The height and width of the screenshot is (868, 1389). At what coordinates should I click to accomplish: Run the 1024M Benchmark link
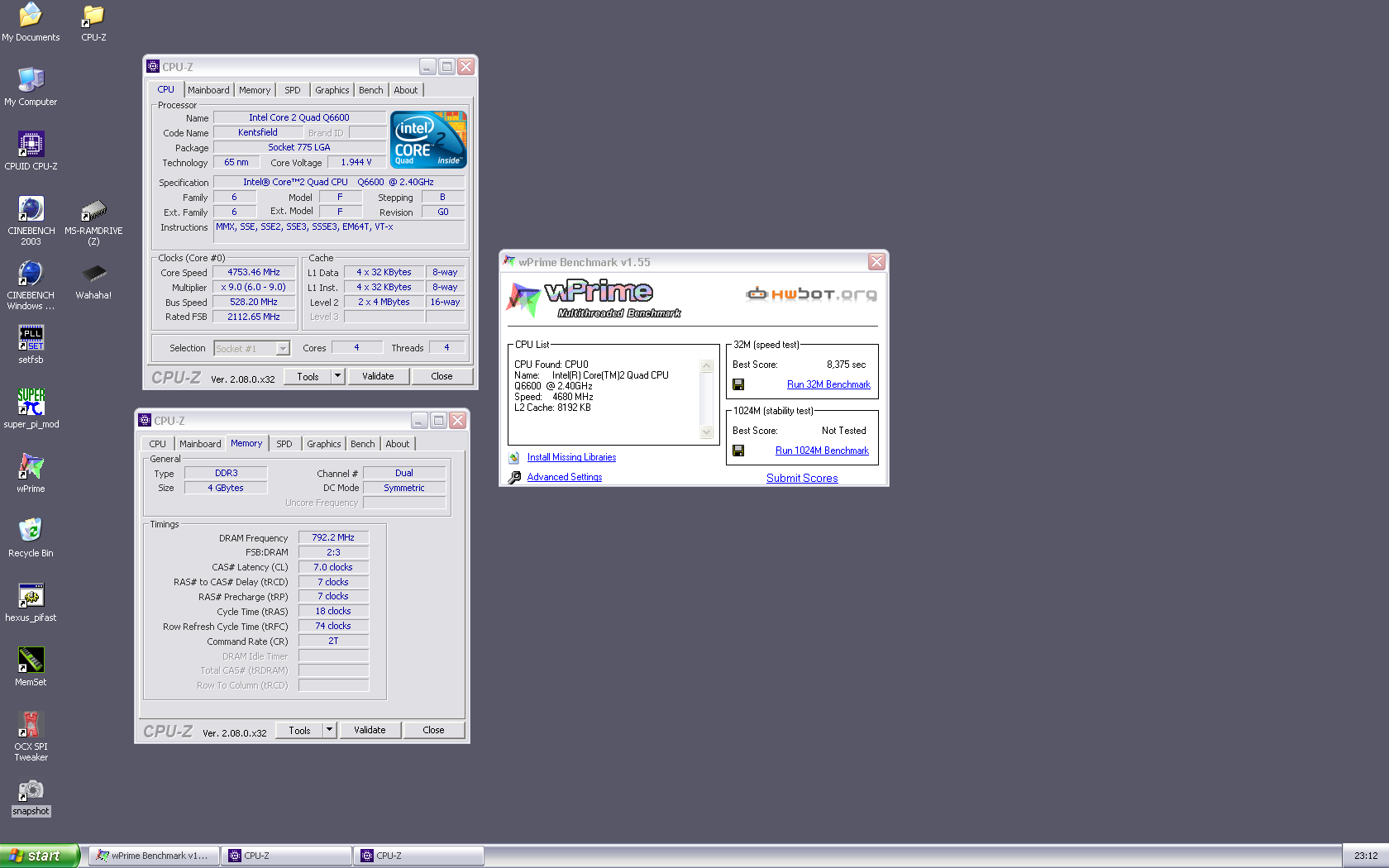coord(822,451)
